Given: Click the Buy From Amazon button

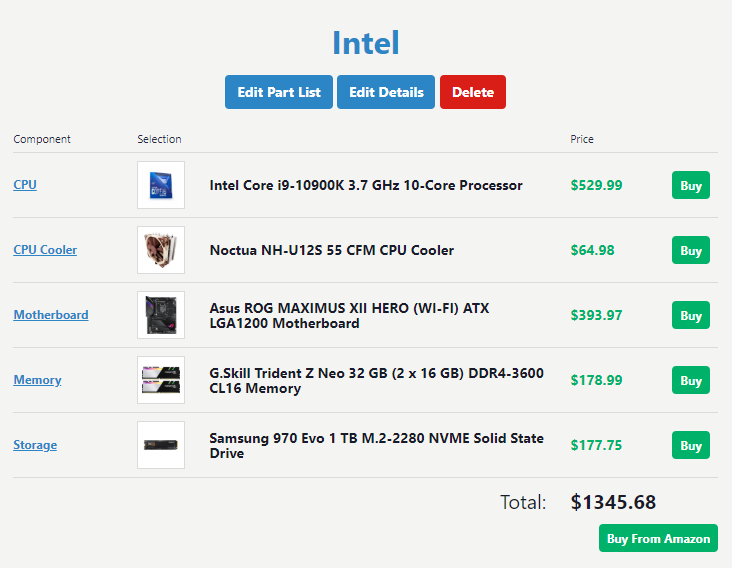Looking at the screenshot, I should [658, 538].
